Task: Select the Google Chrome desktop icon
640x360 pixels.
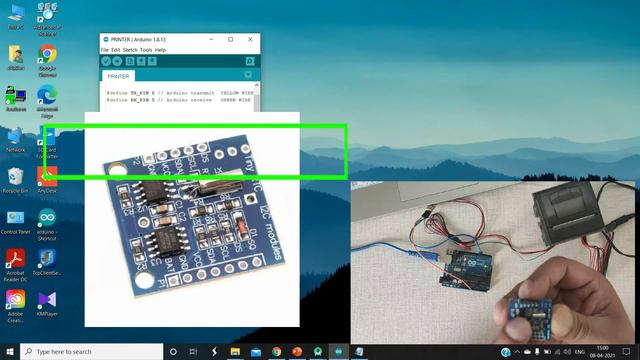Action: click(47, 60)
